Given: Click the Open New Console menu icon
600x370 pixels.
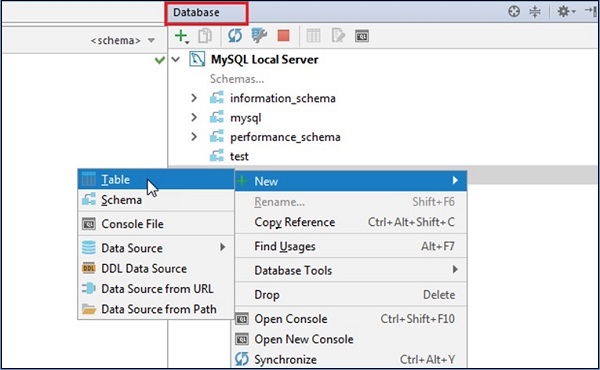Looking at the screenshot, I should (241, 339).
